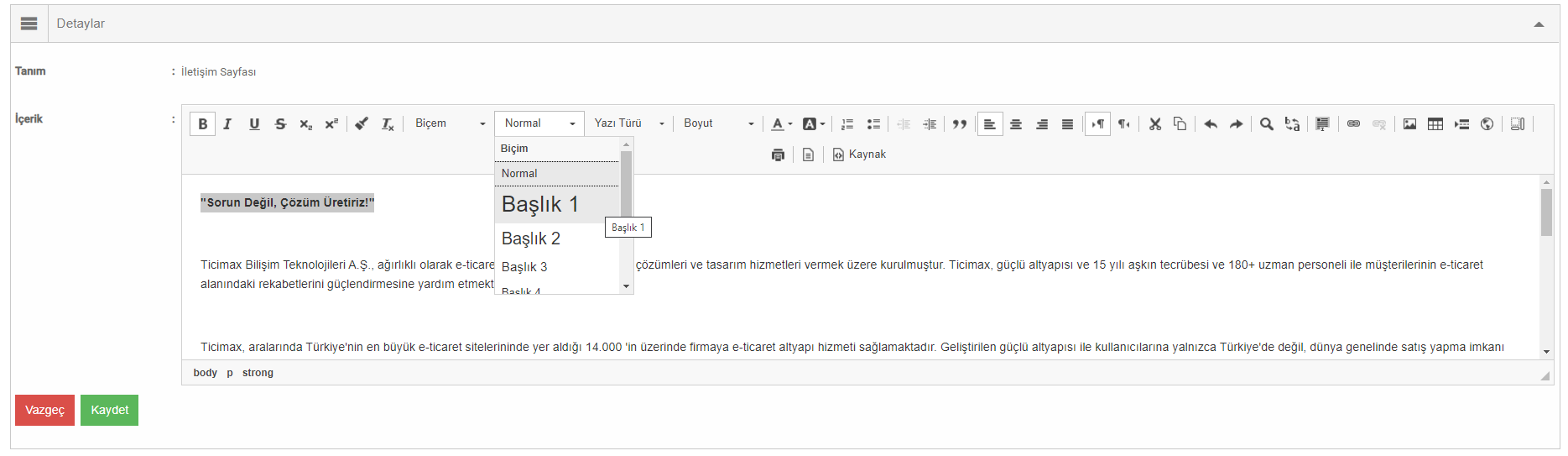
Task: Click the show blocks icon
Action: (x=1518, y=123)
